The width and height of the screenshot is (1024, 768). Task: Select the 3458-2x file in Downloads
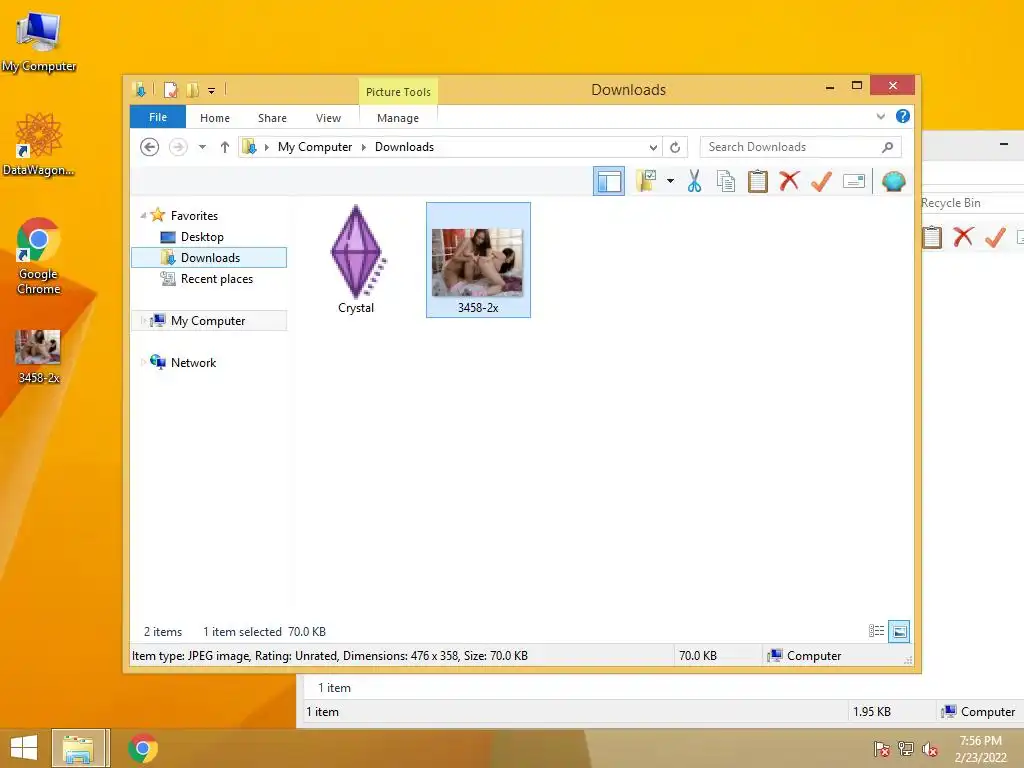[x=478, y=260]
